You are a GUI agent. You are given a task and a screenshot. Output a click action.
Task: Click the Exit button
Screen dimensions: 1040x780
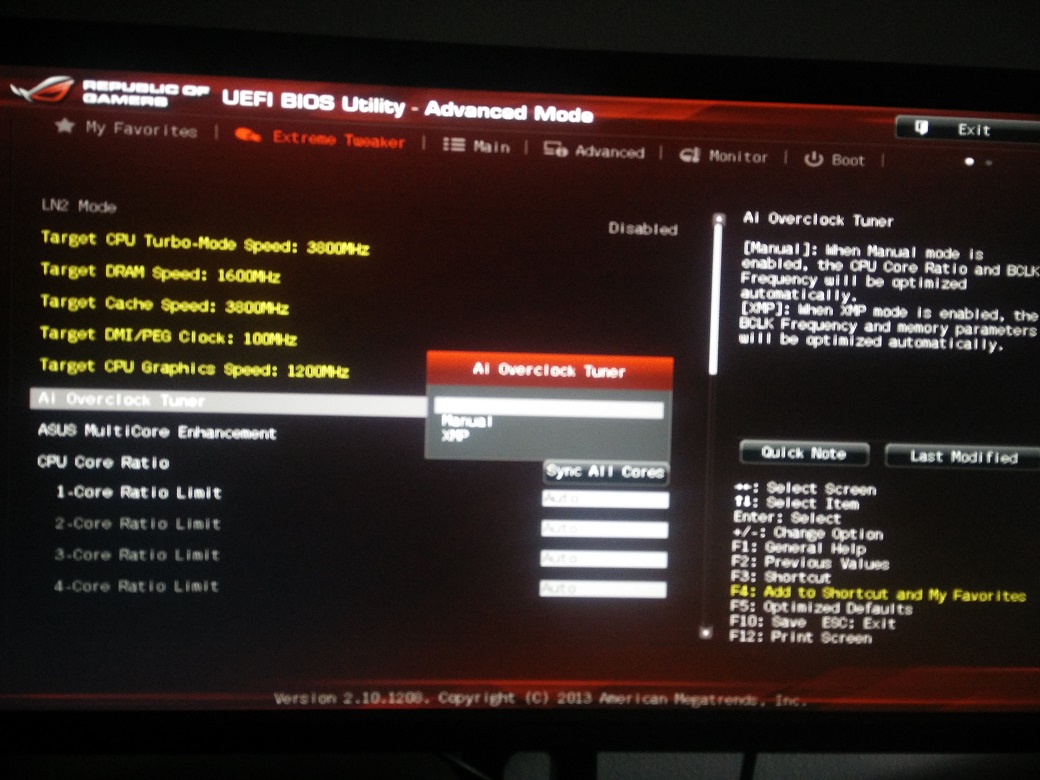point(968,129)
